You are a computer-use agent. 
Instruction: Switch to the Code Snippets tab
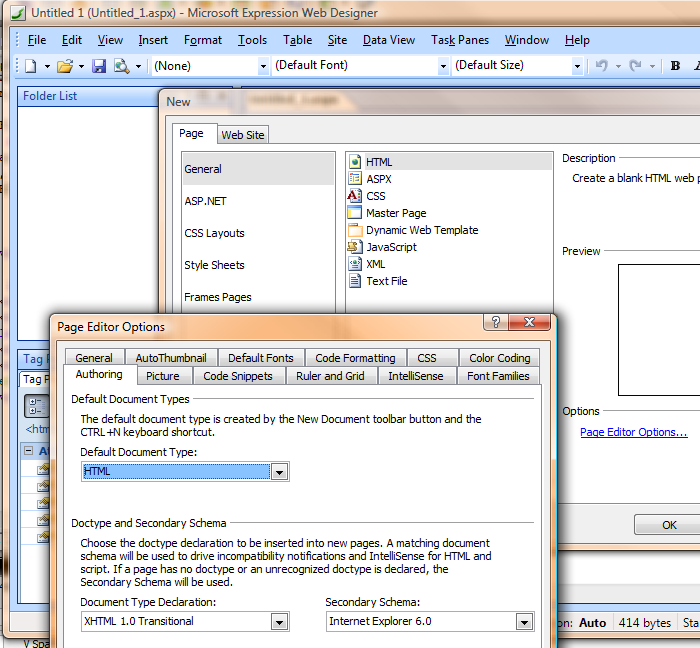pos(238,376)
